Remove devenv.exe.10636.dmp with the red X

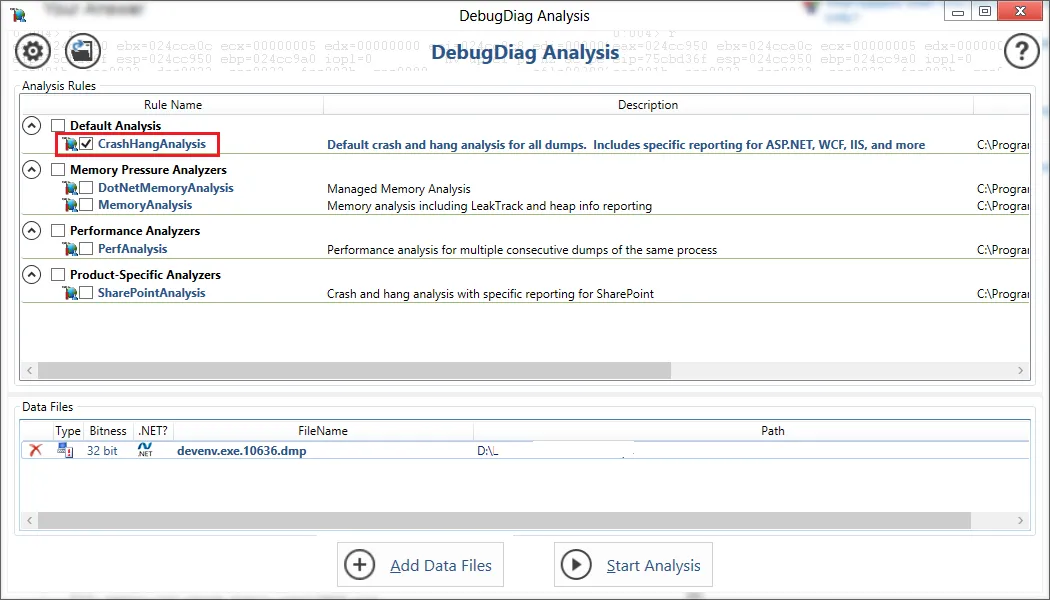click(35, 450)
